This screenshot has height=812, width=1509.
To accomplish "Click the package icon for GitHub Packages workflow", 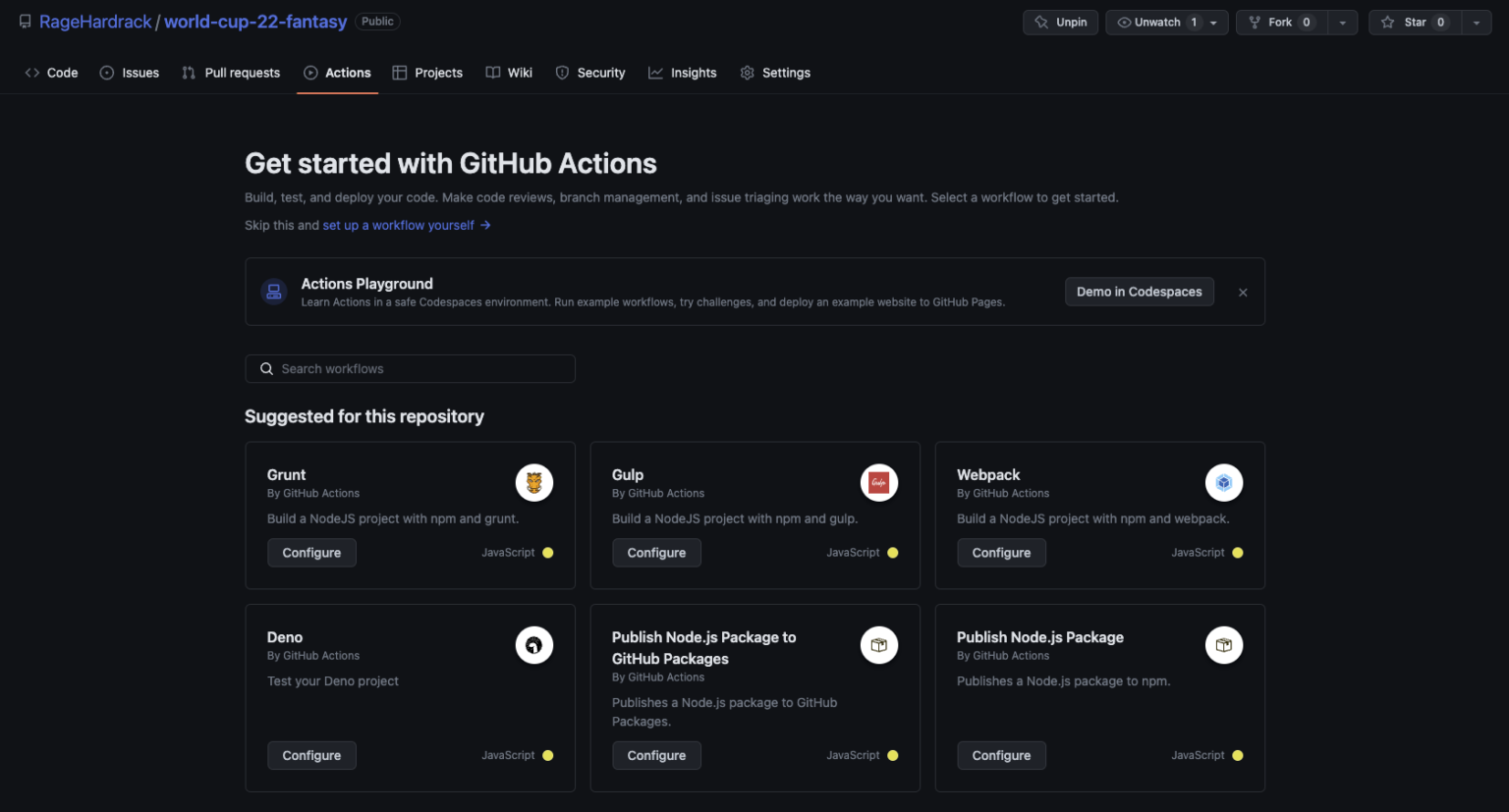I will (x=879, y=645).
